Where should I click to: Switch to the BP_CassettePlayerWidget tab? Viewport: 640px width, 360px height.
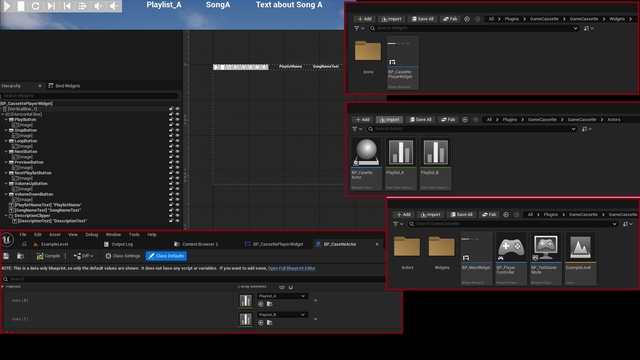pos(274,244)
